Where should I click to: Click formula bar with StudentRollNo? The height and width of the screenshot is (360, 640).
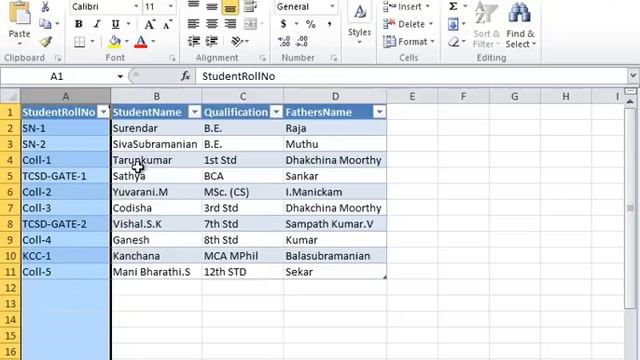(x=412, y=76)
